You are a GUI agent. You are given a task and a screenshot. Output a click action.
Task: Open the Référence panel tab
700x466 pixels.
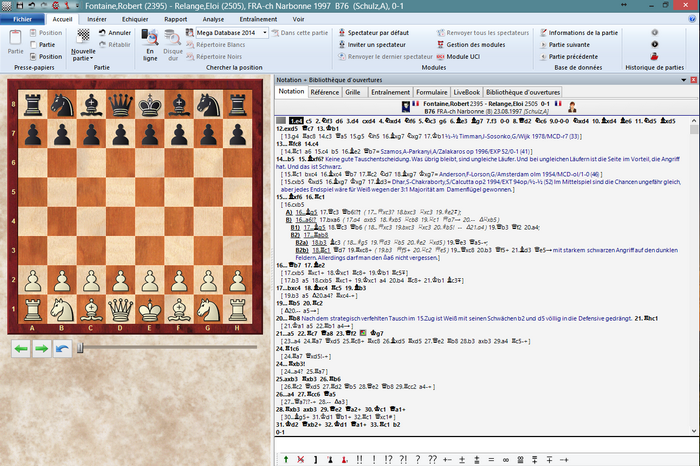(x=325, y=92)
